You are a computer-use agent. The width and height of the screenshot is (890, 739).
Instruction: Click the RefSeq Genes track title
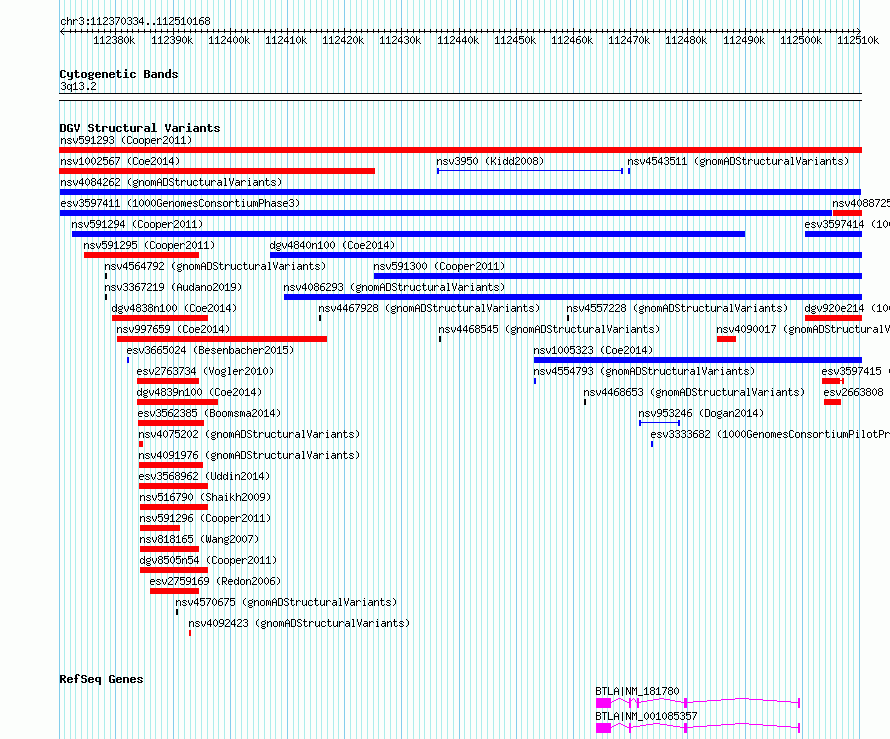point(101,679)
